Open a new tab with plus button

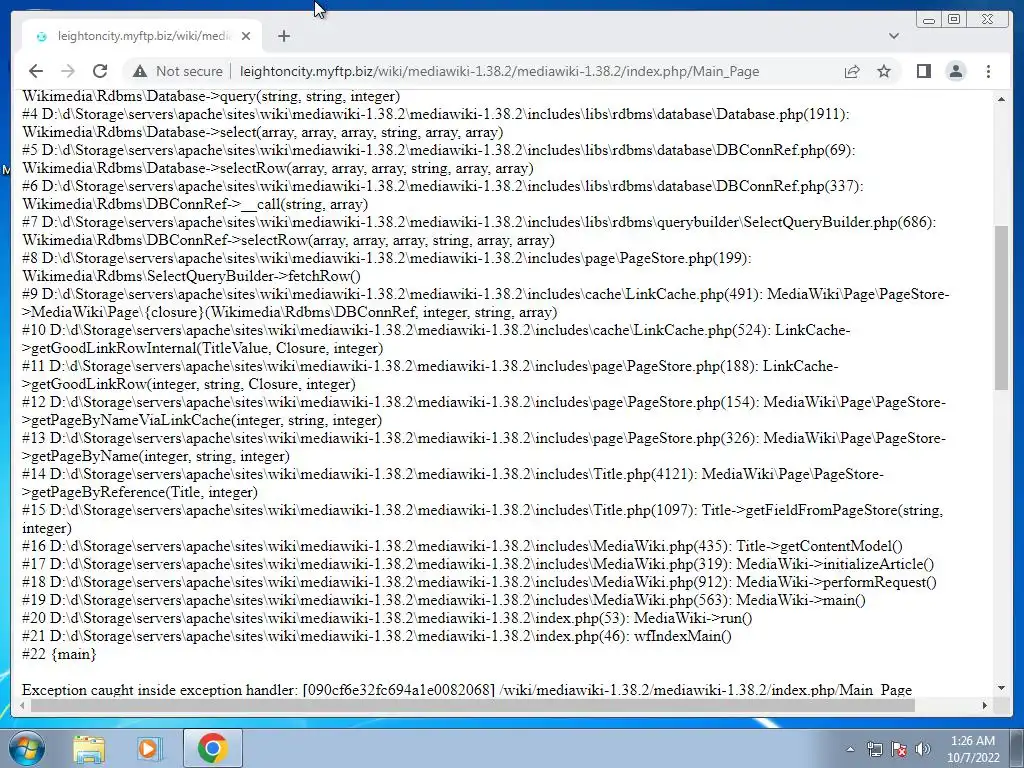[283, 36]
